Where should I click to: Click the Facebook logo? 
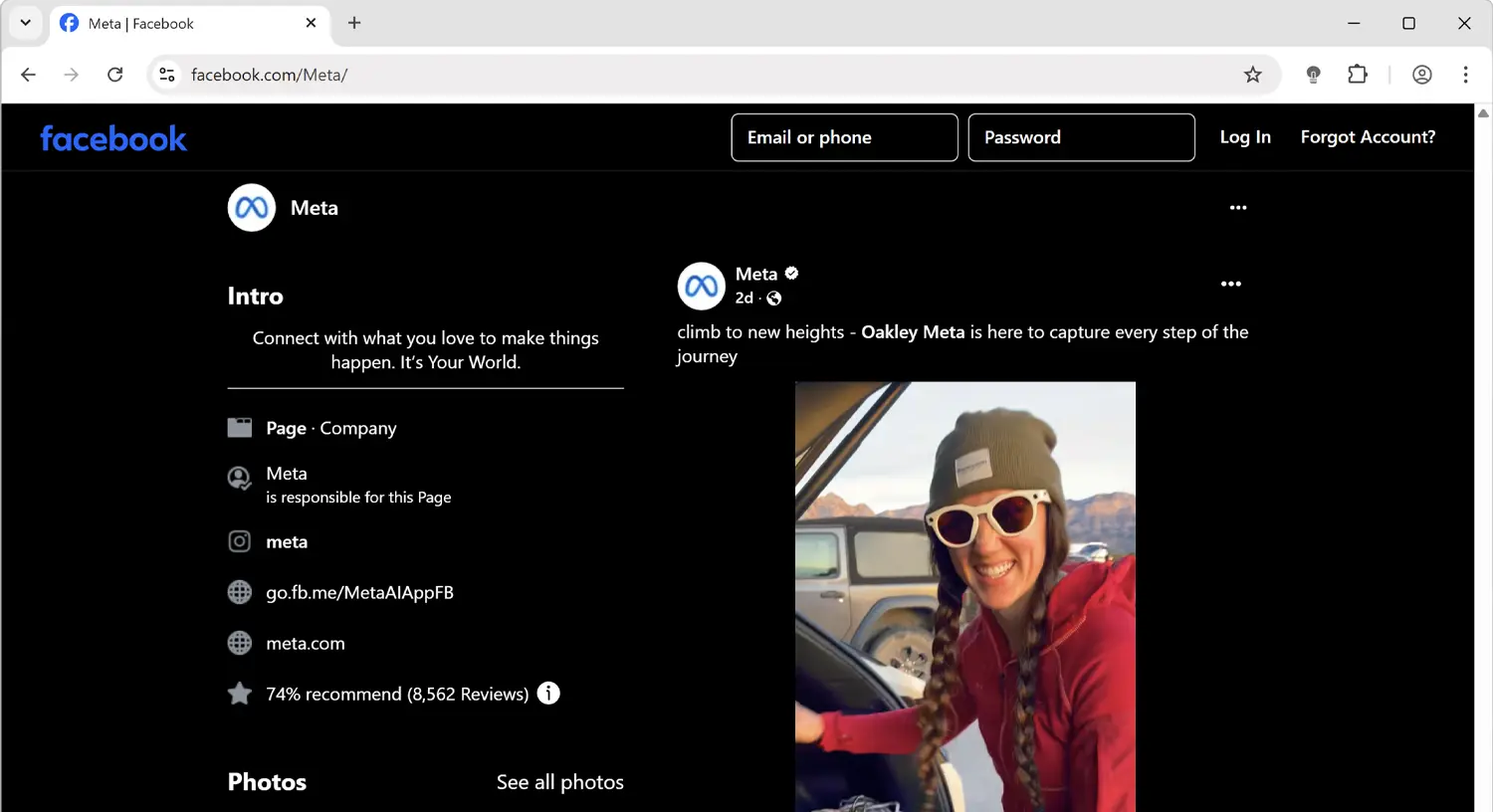[x=113, y=138]
